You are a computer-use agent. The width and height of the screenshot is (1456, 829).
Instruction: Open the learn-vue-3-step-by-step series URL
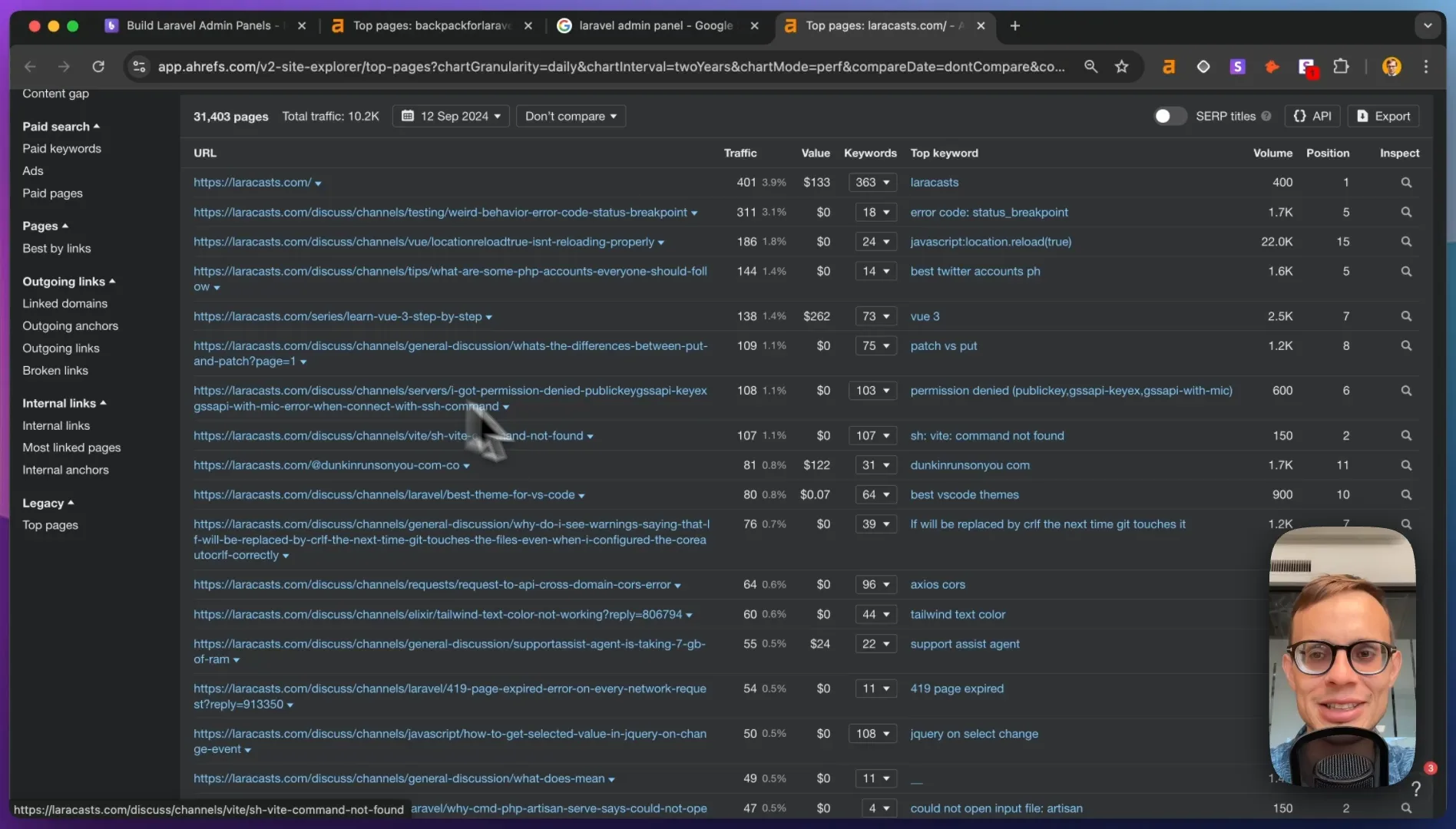(x=338, y=316)
